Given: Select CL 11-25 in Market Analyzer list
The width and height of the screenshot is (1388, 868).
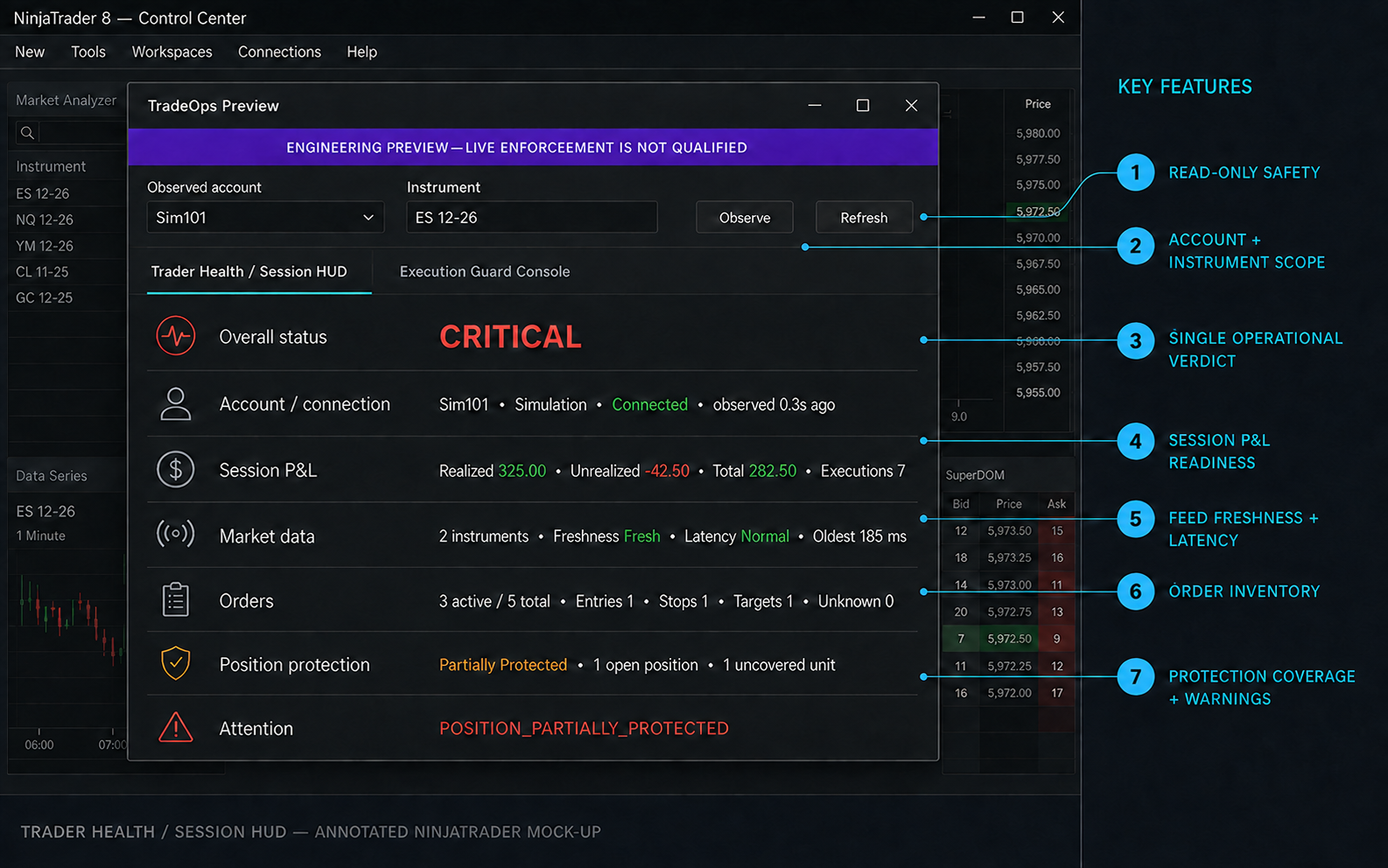Looking at the screenshot, I should [x=42, y=272].
